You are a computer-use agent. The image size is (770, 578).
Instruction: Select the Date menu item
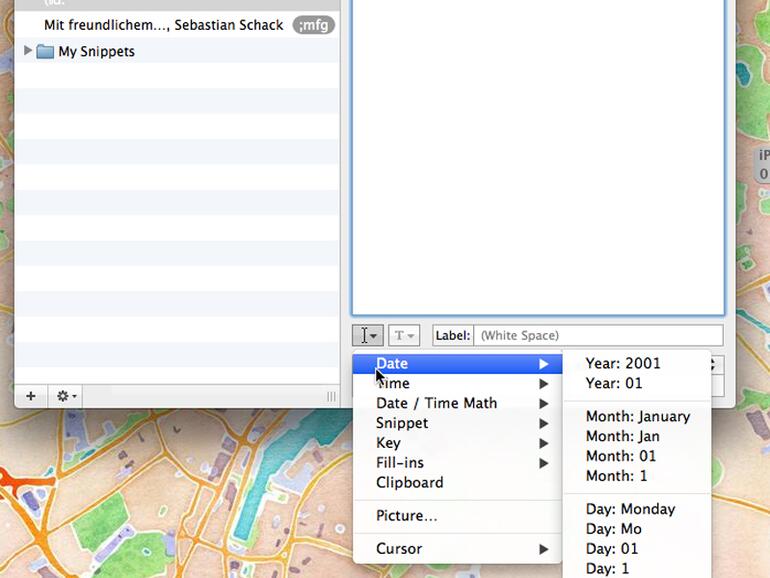457,364
